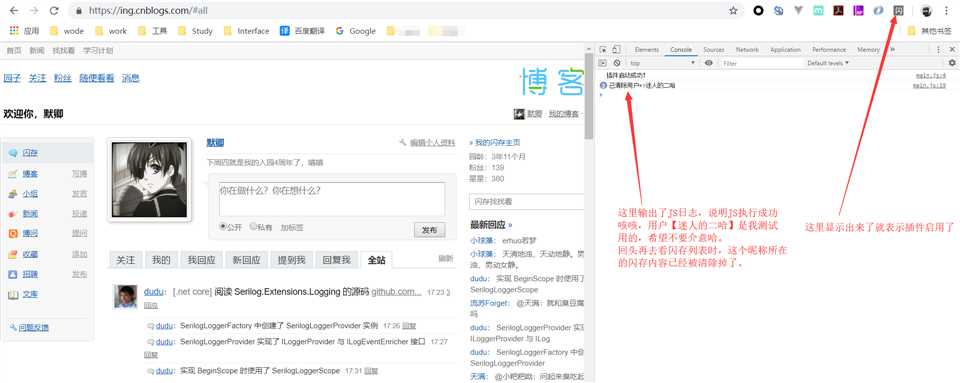Open the purple extension icon in toolbar

click(x=858, y=10)
